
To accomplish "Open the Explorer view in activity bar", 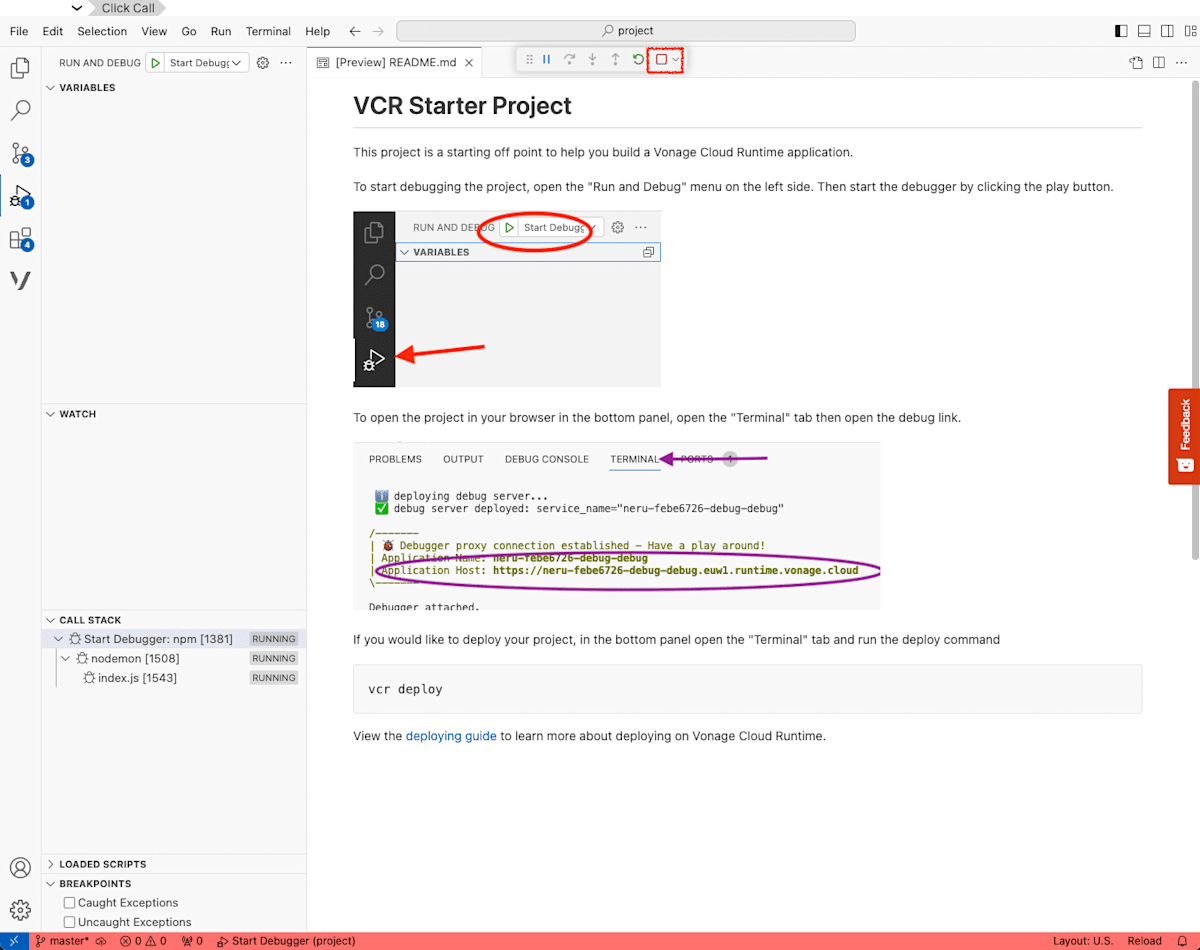I will [20, 68].
